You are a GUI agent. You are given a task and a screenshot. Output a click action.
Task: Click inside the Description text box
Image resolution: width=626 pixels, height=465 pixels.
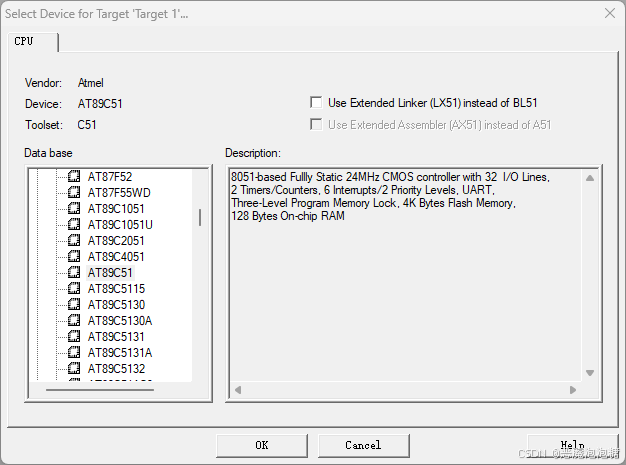point(405,275)
